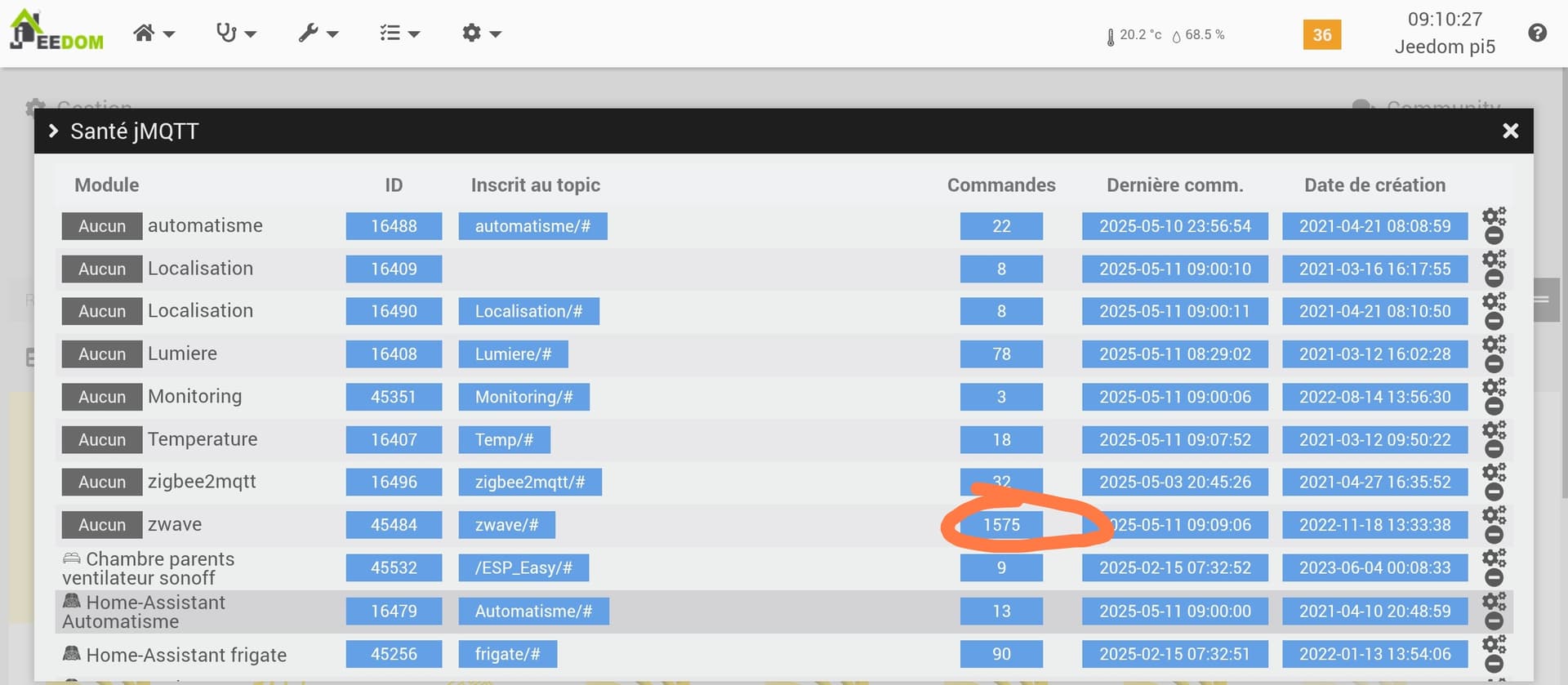Click the Commandes column header
Viewport: 1568px width, 685px height.
(1001, 185)
